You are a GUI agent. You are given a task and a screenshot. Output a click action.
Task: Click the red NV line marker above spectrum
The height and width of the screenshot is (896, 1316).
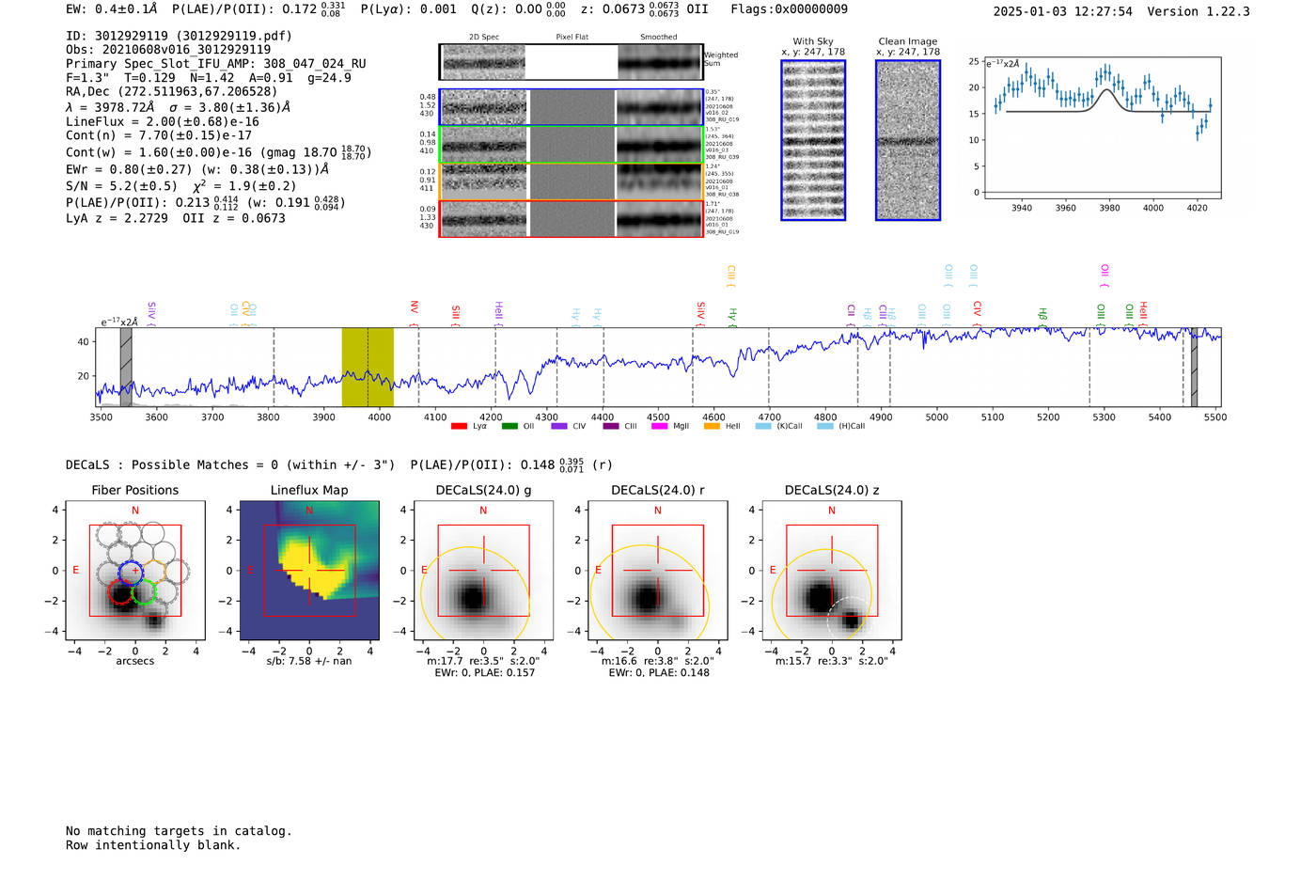click(x=414, y=307)
